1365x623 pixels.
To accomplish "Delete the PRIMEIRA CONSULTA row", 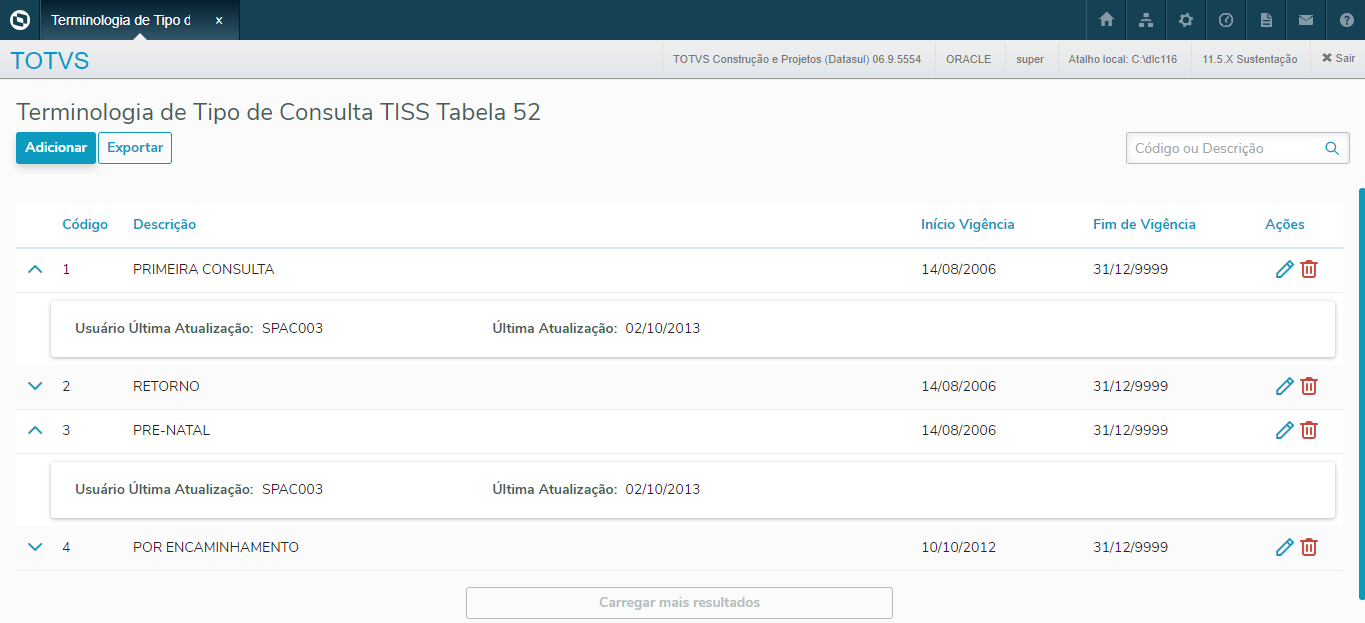I will [1309, 269].
